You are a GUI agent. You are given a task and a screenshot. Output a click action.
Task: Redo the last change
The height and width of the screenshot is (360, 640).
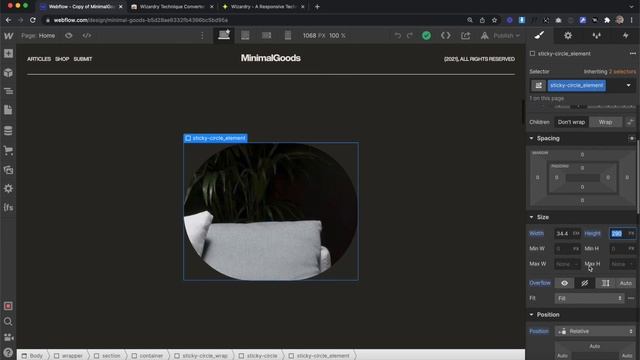click(410, 36)
